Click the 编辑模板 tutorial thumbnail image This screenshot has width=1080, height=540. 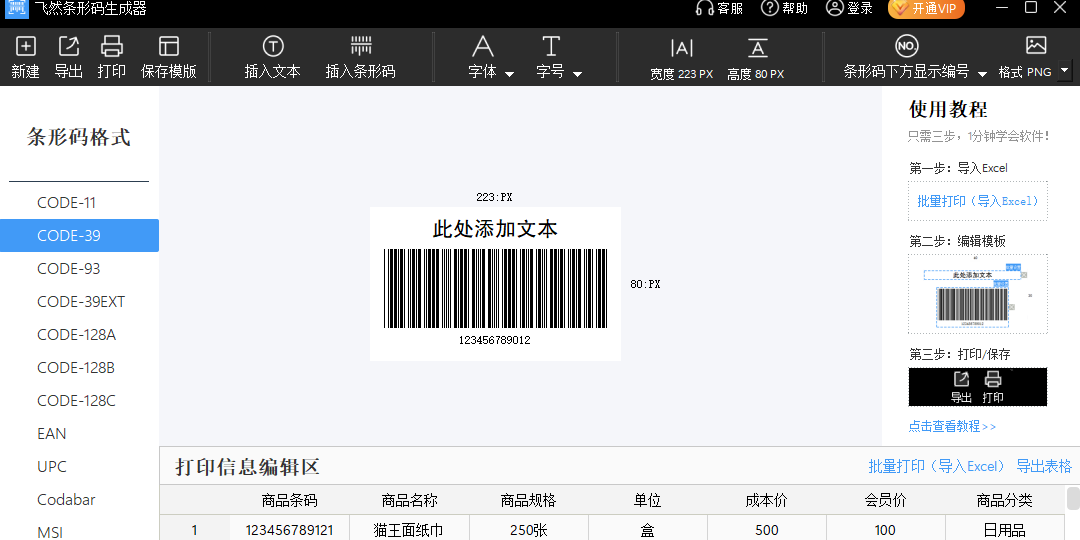click(977, 294)
